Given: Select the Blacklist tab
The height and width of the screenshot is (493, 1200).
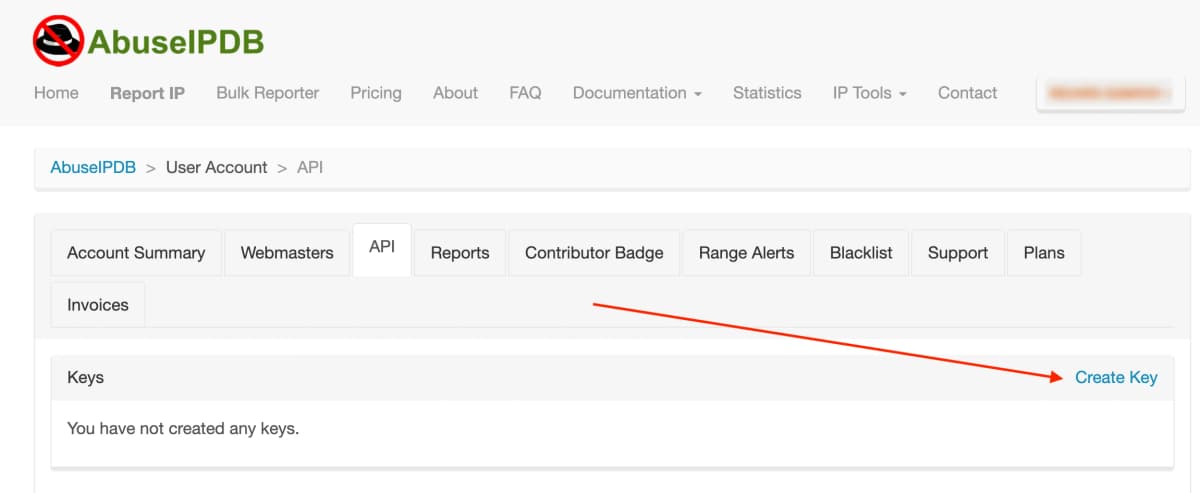Looking at the screenshot, I should coord(861,253).
